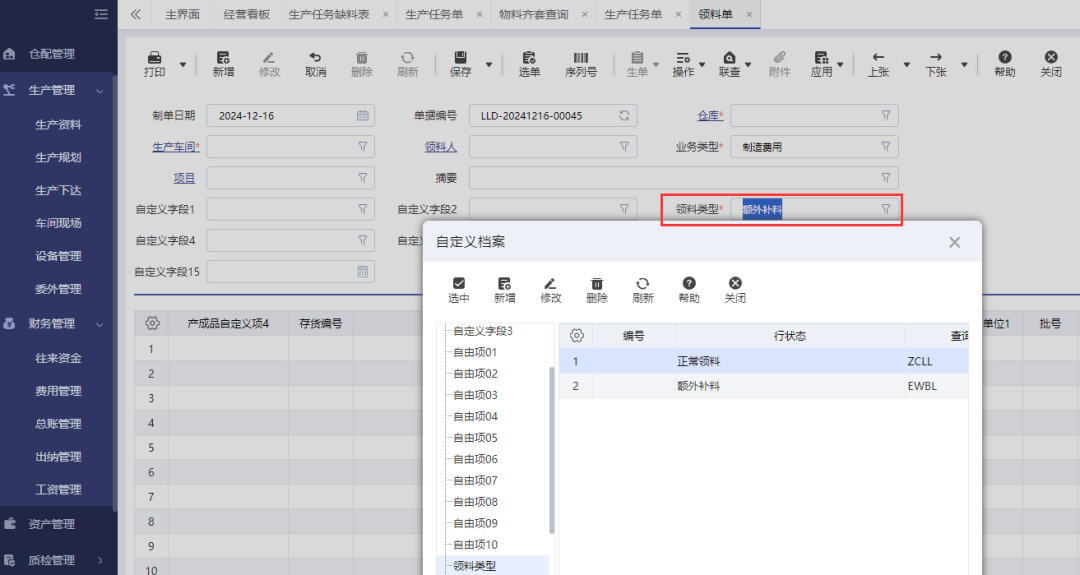Collapse the 财务管理 sidebar section
Image resolution: width=1080 pixels, height=575 pixels.
(100, 324)
